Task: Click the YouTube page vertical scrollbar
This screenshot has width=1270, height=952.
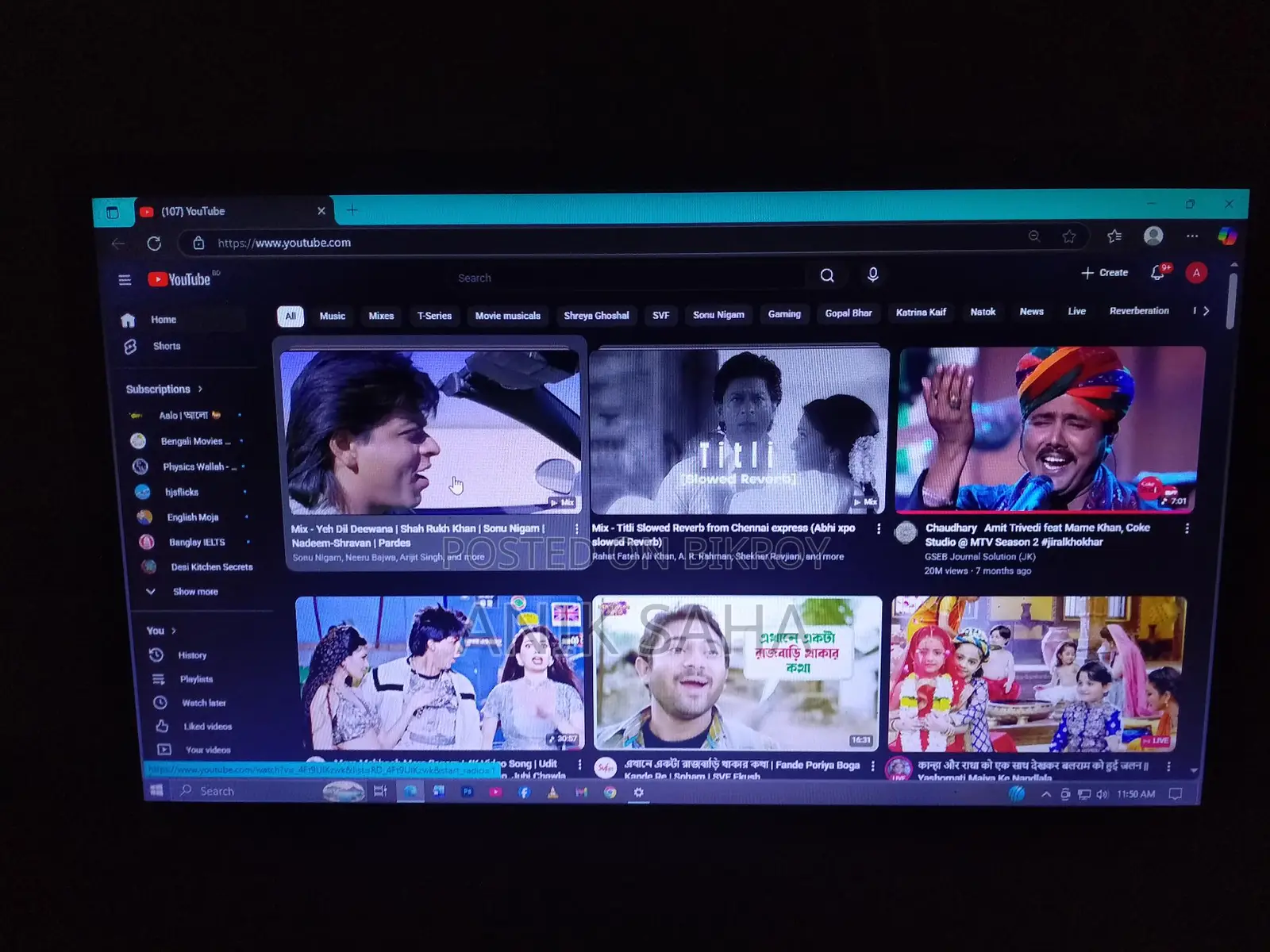Action: [x=1232, y=301]
